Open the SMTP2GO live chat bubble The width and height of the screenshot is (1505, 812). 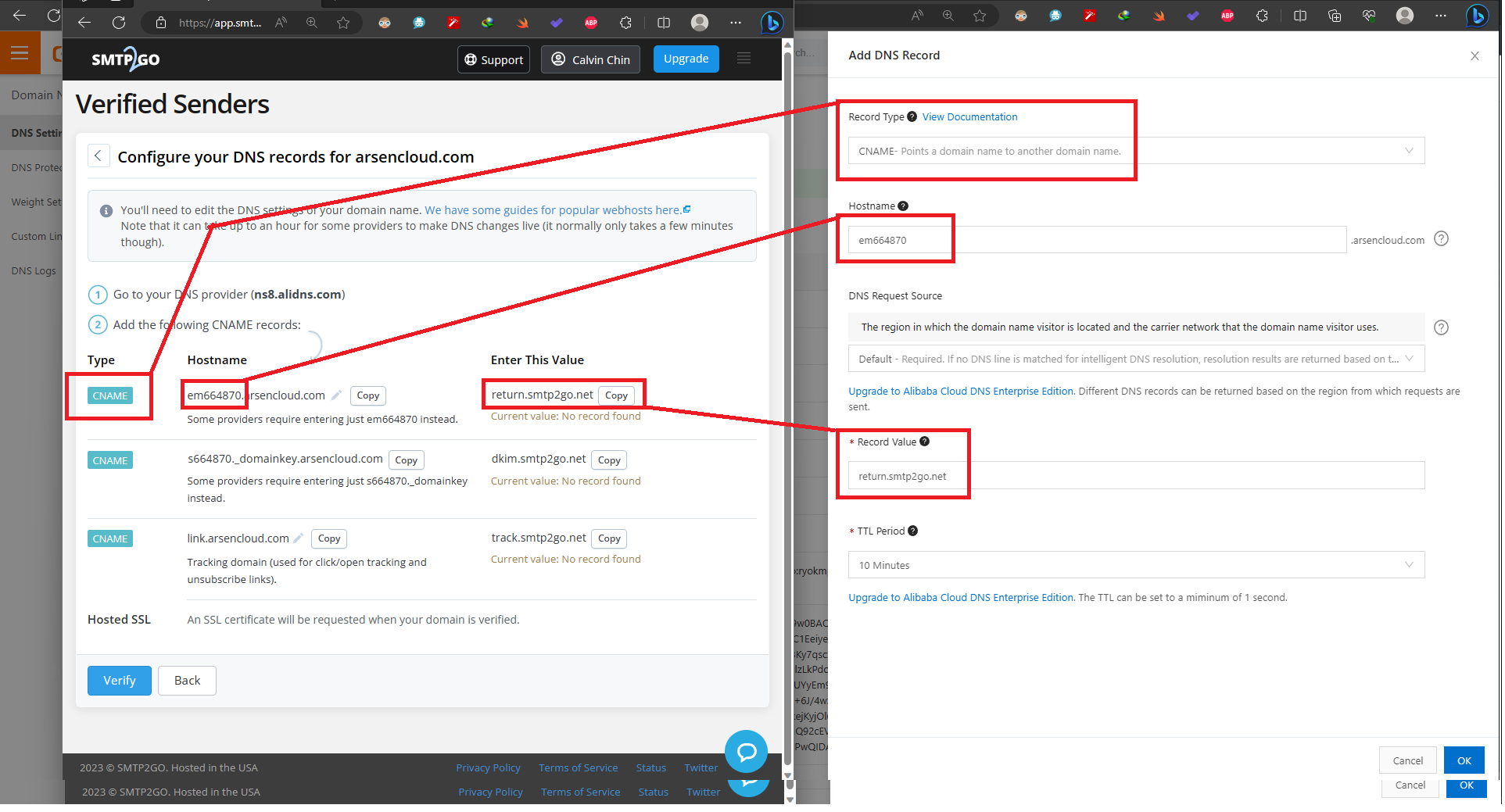click(x=746, y=752)
